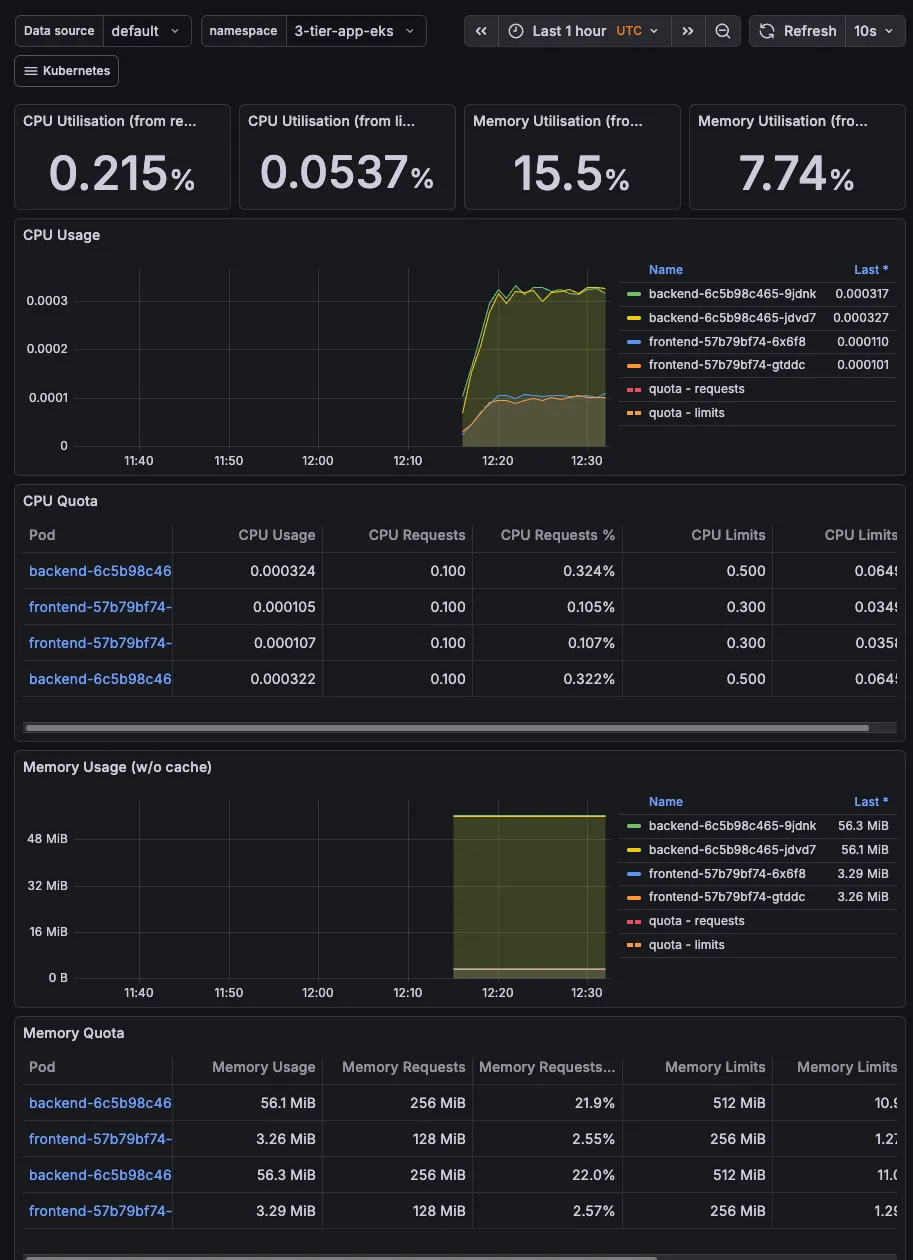Screen dimensions: 913x1260
Task: Open first backend pod link in CPU Quota
Action: point(100,571)
